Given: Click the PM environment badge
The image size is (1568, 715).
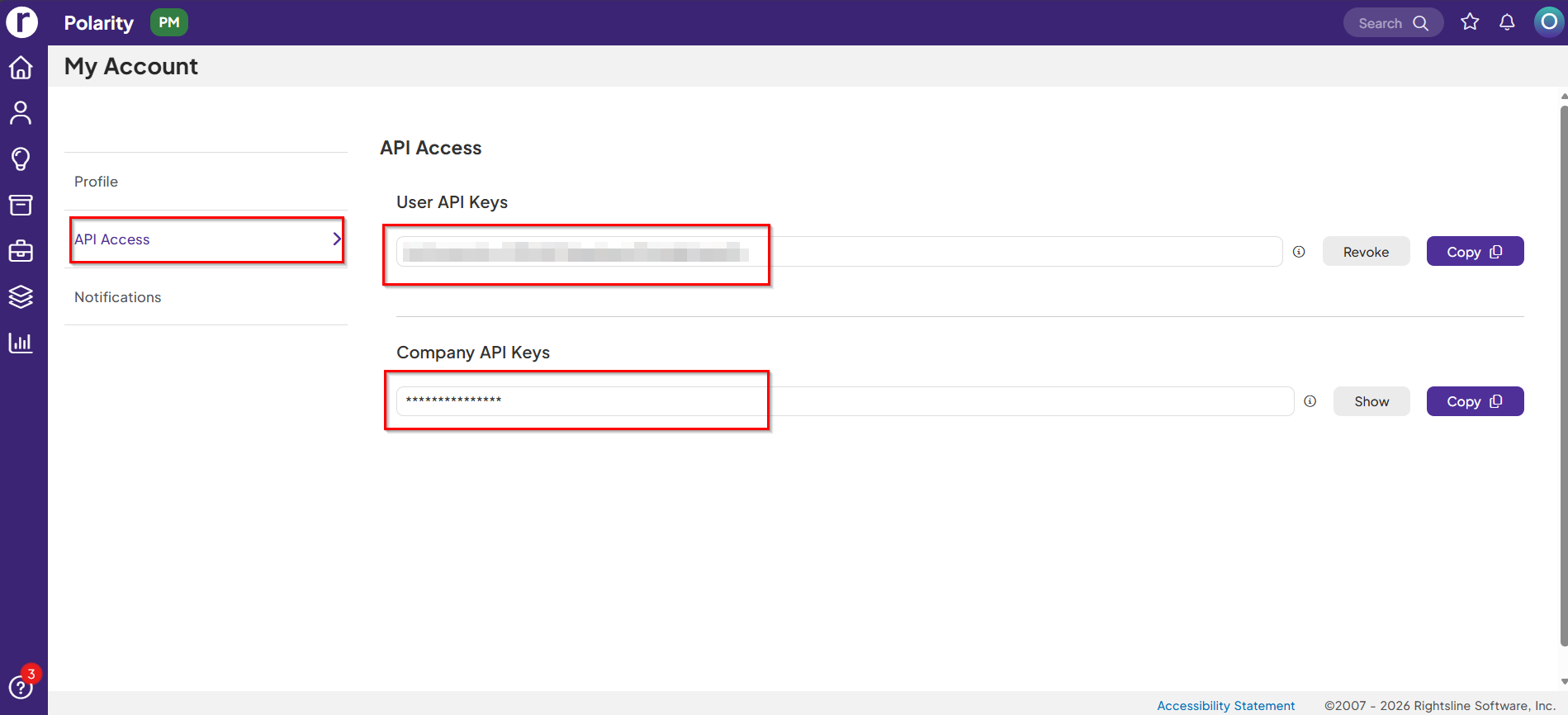Looking at the screenshot, I should [x=169, y=22].
